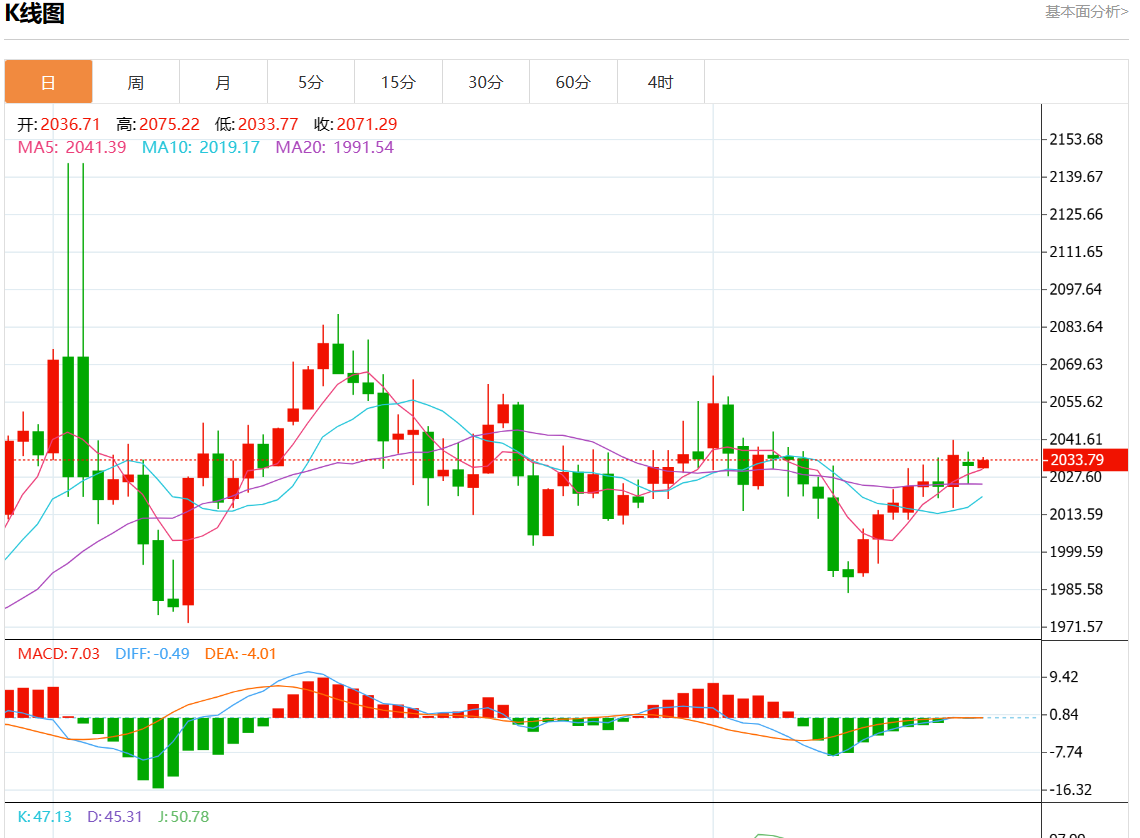Click the DIFF:-0.49 indicator label

[152, 653]
